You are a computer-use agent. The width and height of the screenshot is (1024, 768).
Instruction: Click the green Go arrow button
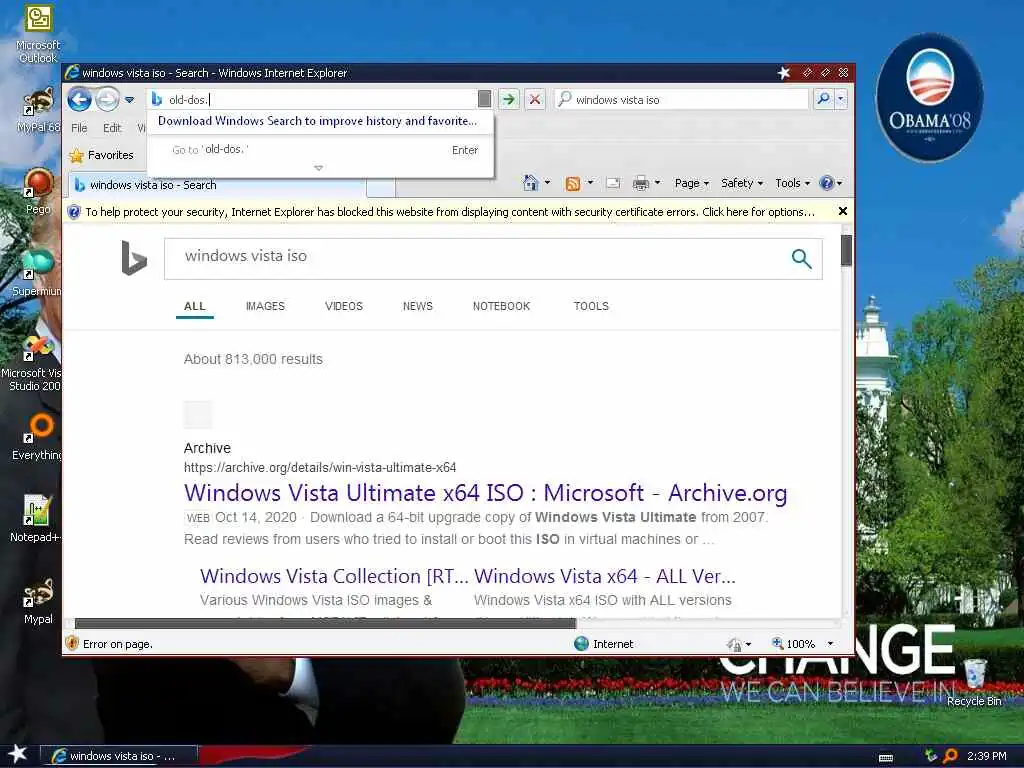click(x=509, y=99)
